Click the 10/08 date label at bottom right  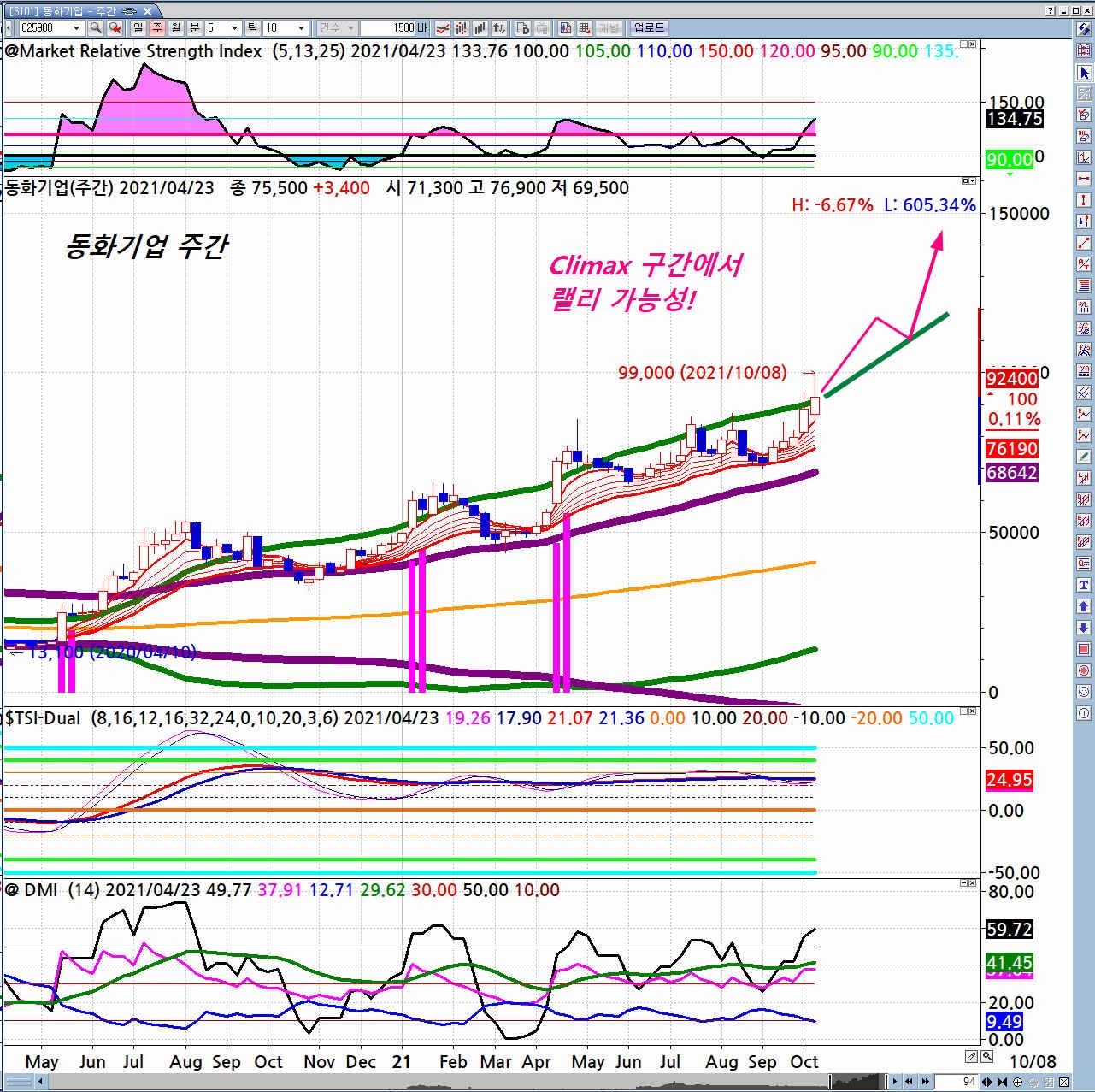click(1033, 1061)
